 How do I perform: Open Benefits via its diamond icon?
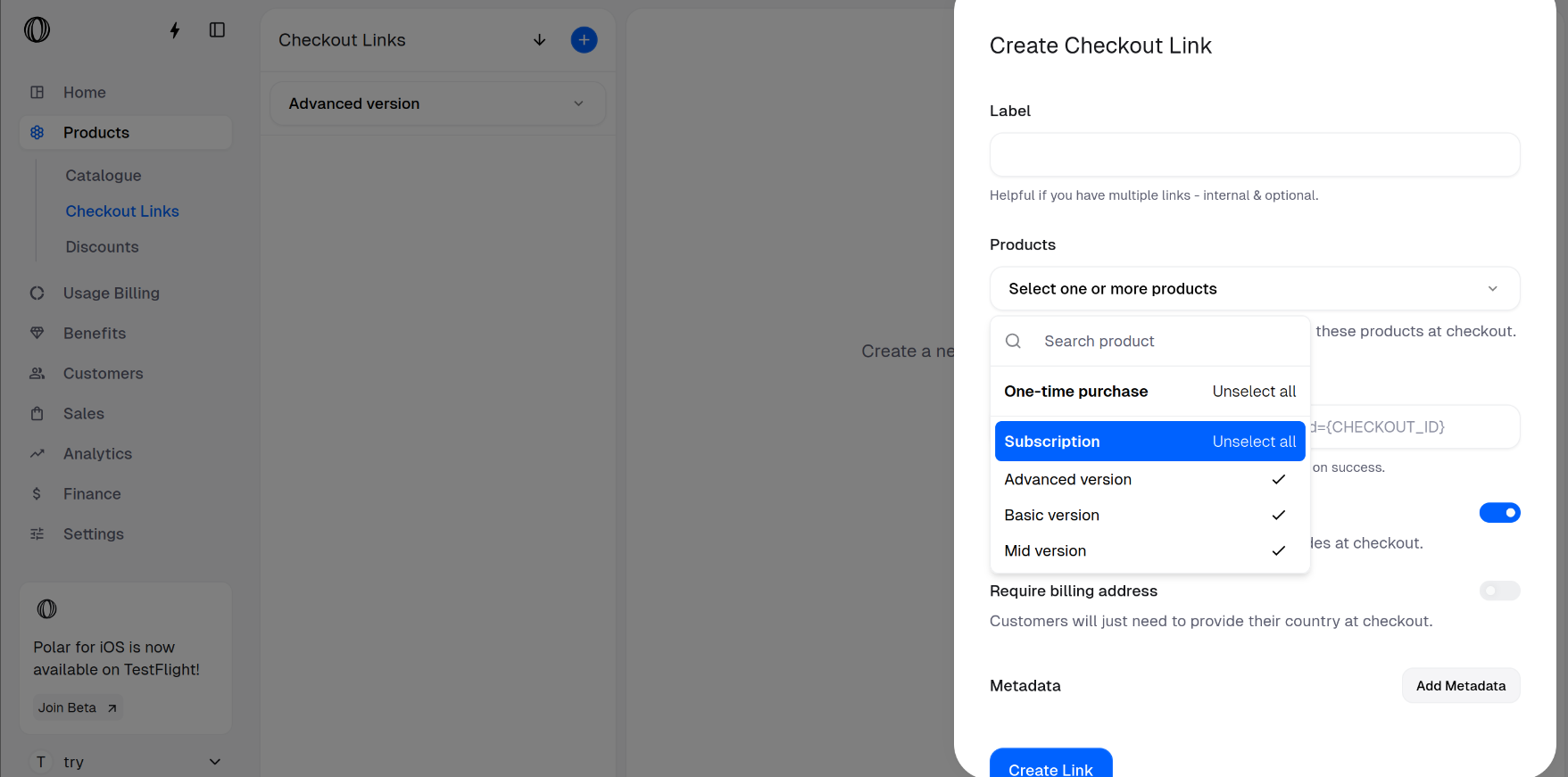tap(37, 333)
